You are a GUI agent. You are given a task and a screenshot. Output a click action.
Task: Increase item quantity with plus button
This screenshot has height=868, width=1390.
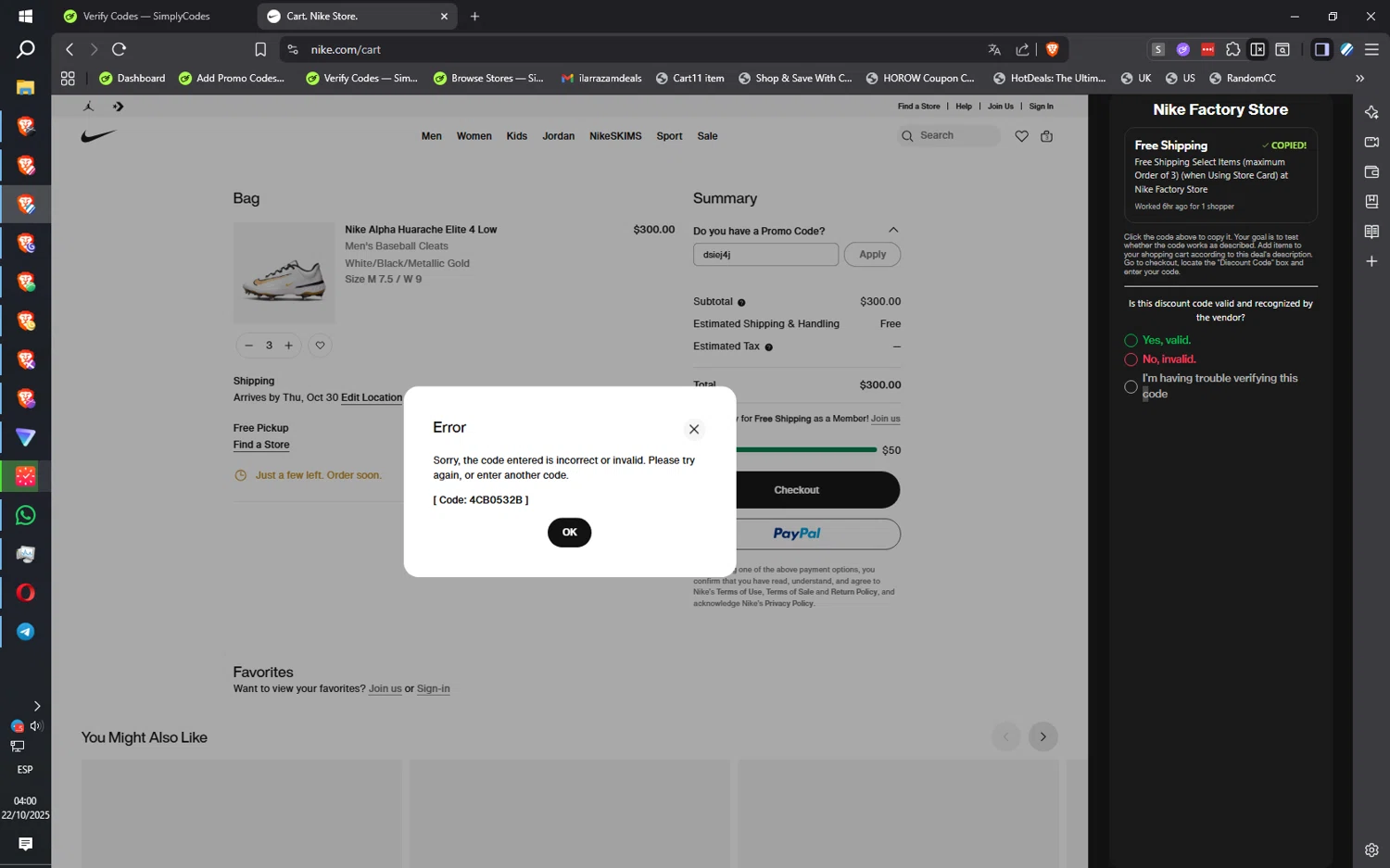[288, 346]
